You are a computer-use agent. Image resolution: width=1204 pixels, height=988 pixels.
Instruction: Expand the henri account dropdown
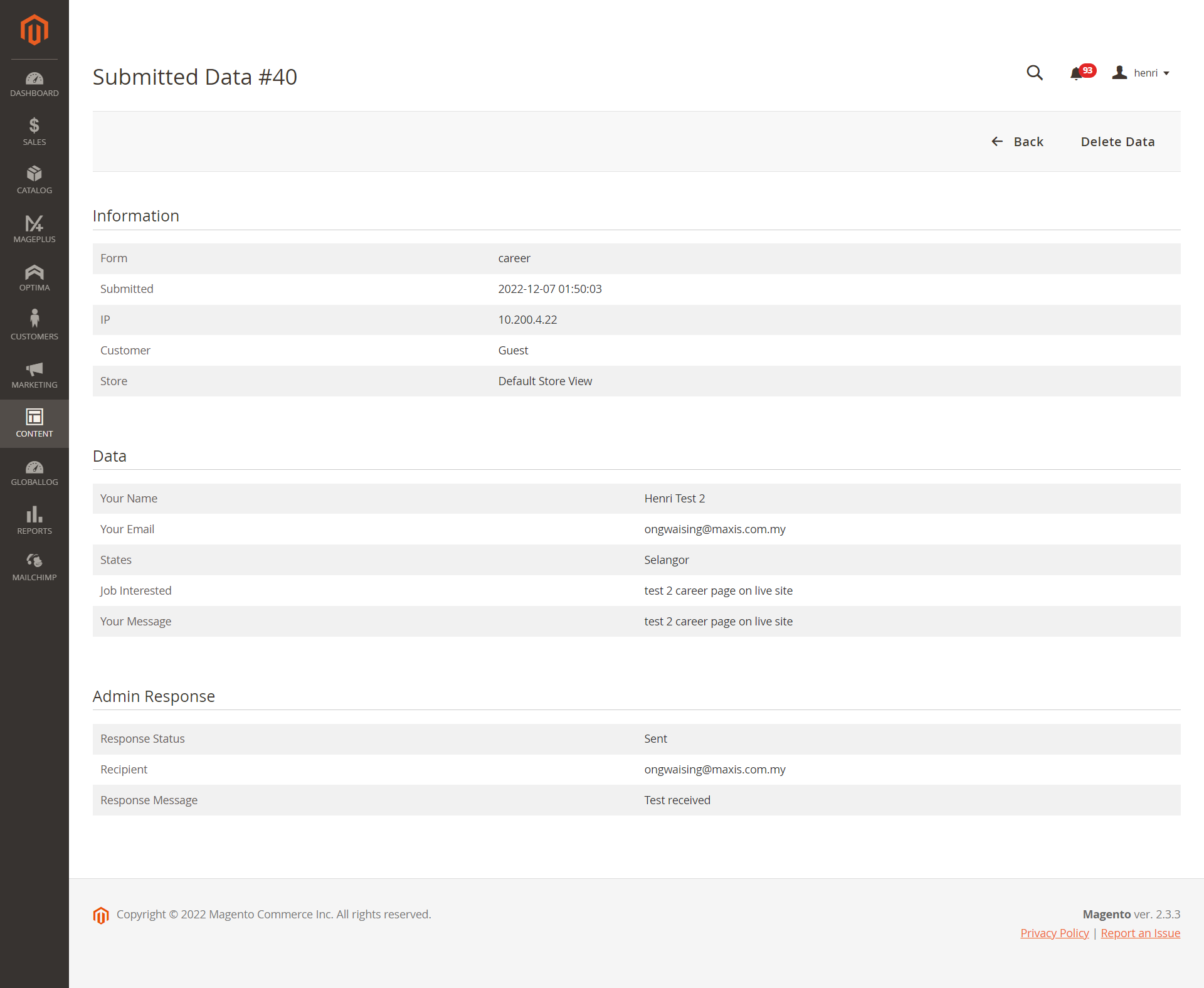(1141, 73)
